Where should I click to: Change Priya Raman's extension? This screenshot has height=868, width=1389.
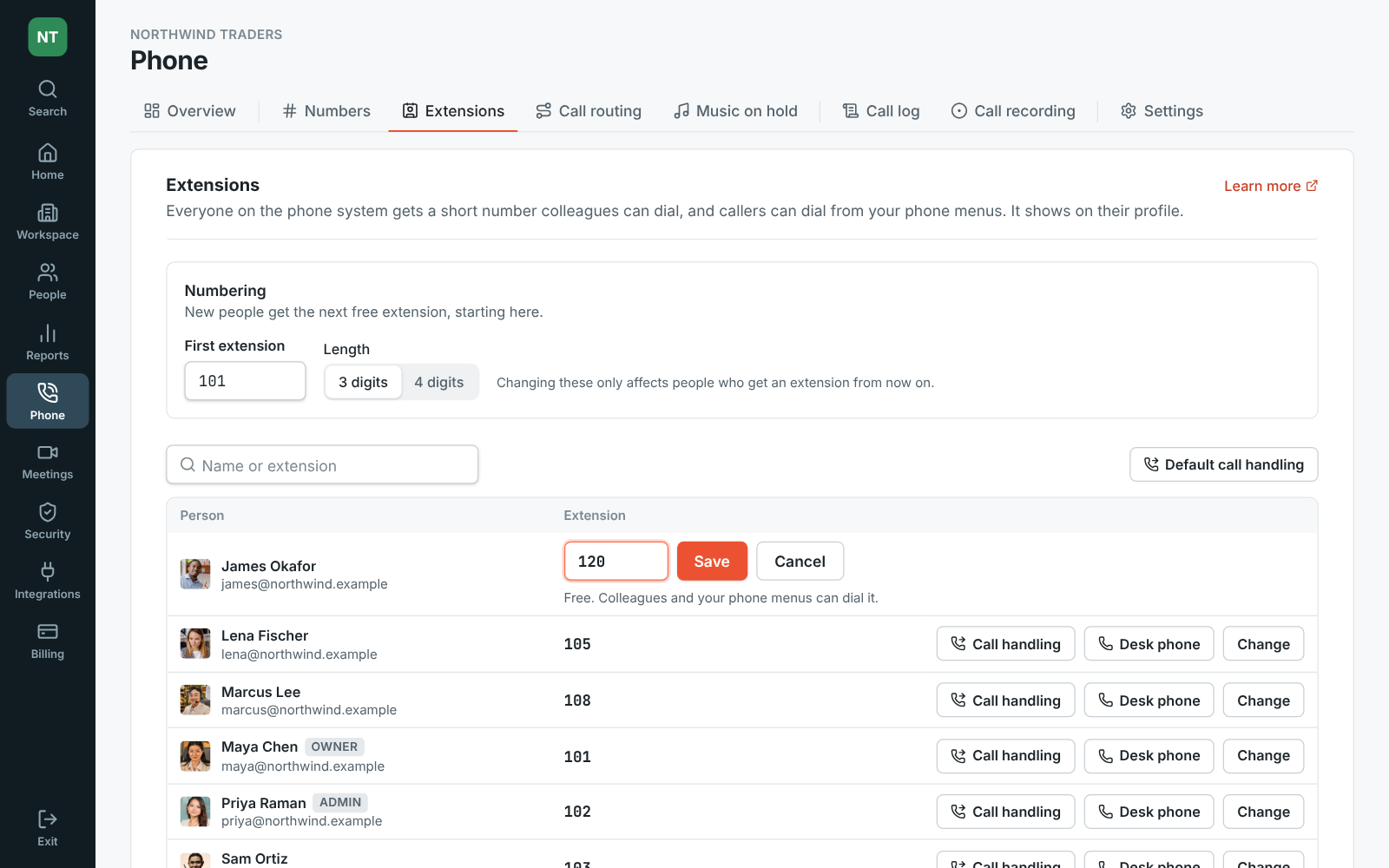tap(1263, 812)
